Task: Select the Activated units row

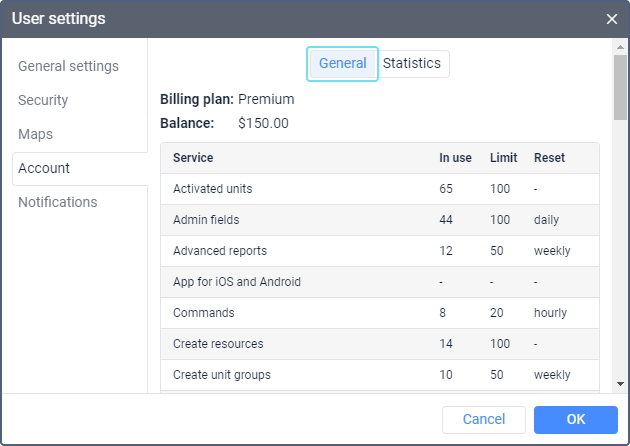Action: [x=379, y=189]
